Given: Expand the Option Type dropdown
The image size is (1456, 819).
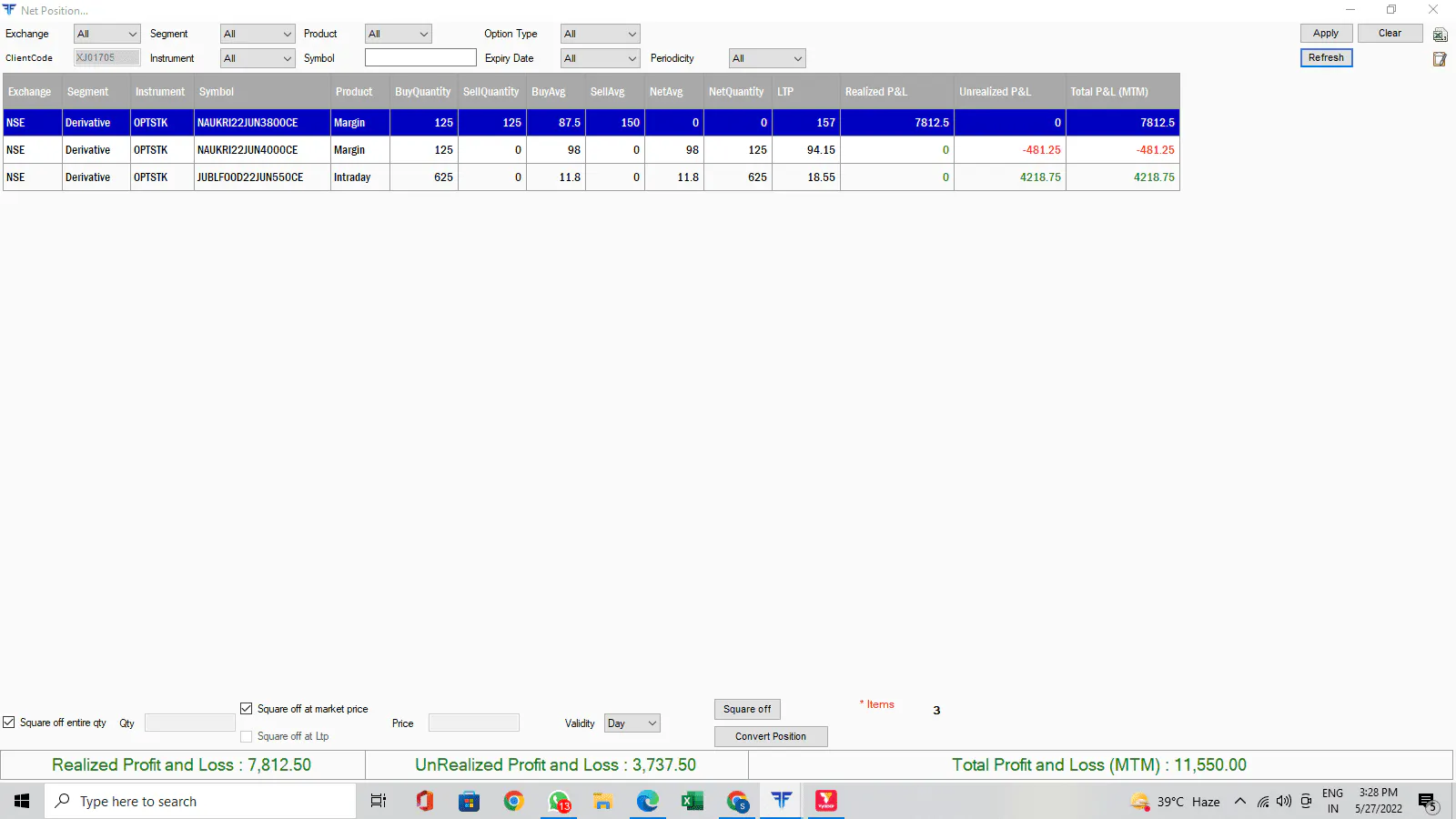Looking at the screenshot, I should (x=601, y=34).
